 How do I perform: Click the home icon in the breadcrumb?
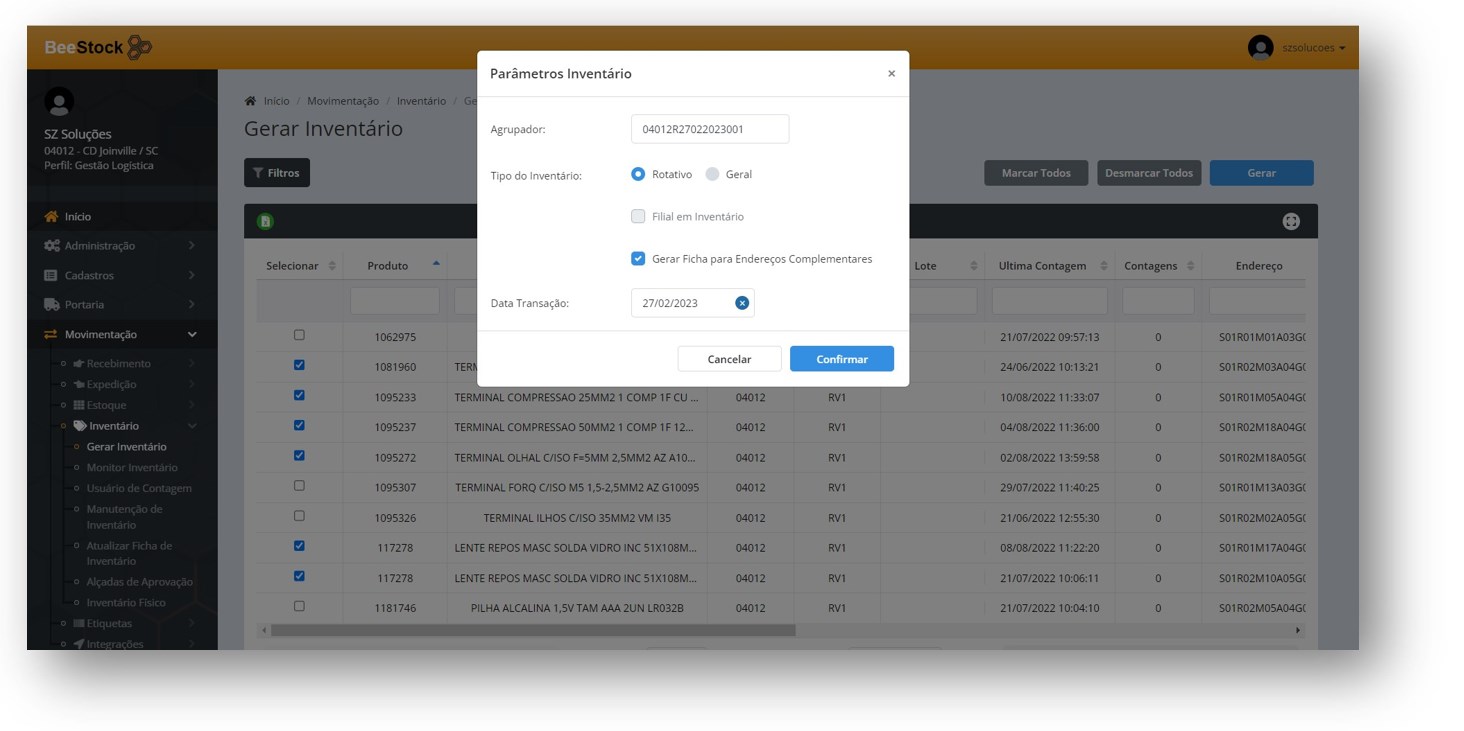click(250, 101)
